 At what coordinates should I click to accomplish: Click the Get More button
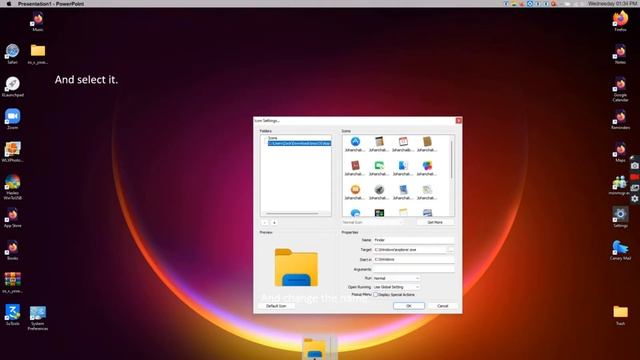click(435, 222)
